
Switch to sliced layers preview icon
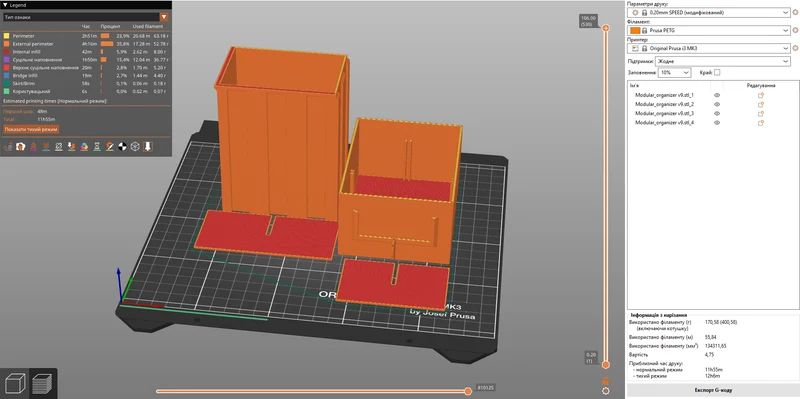pyautogui.click(x=43, y=384)
